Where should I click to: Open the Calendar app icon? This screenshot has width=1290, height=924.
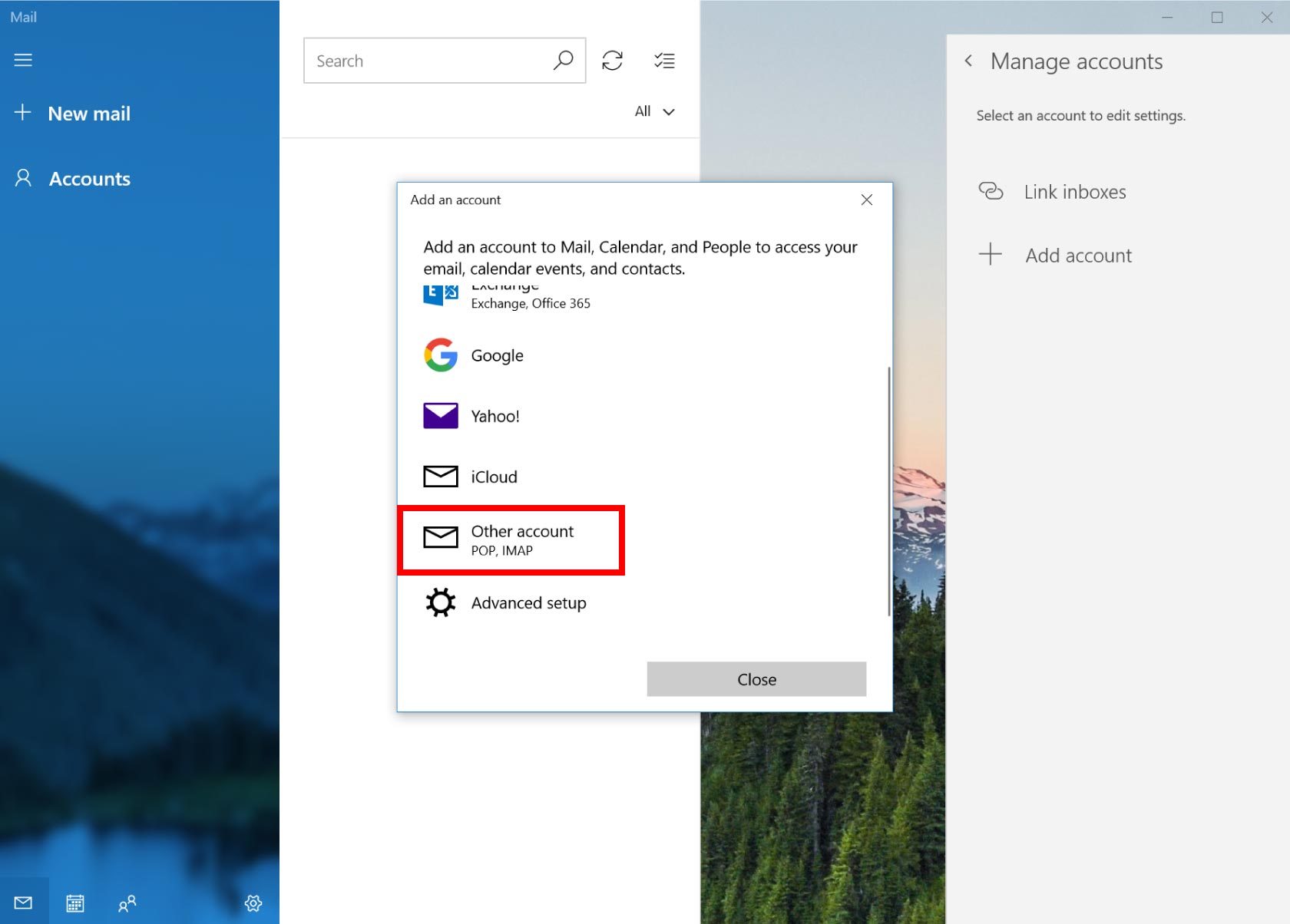point(74,903)
